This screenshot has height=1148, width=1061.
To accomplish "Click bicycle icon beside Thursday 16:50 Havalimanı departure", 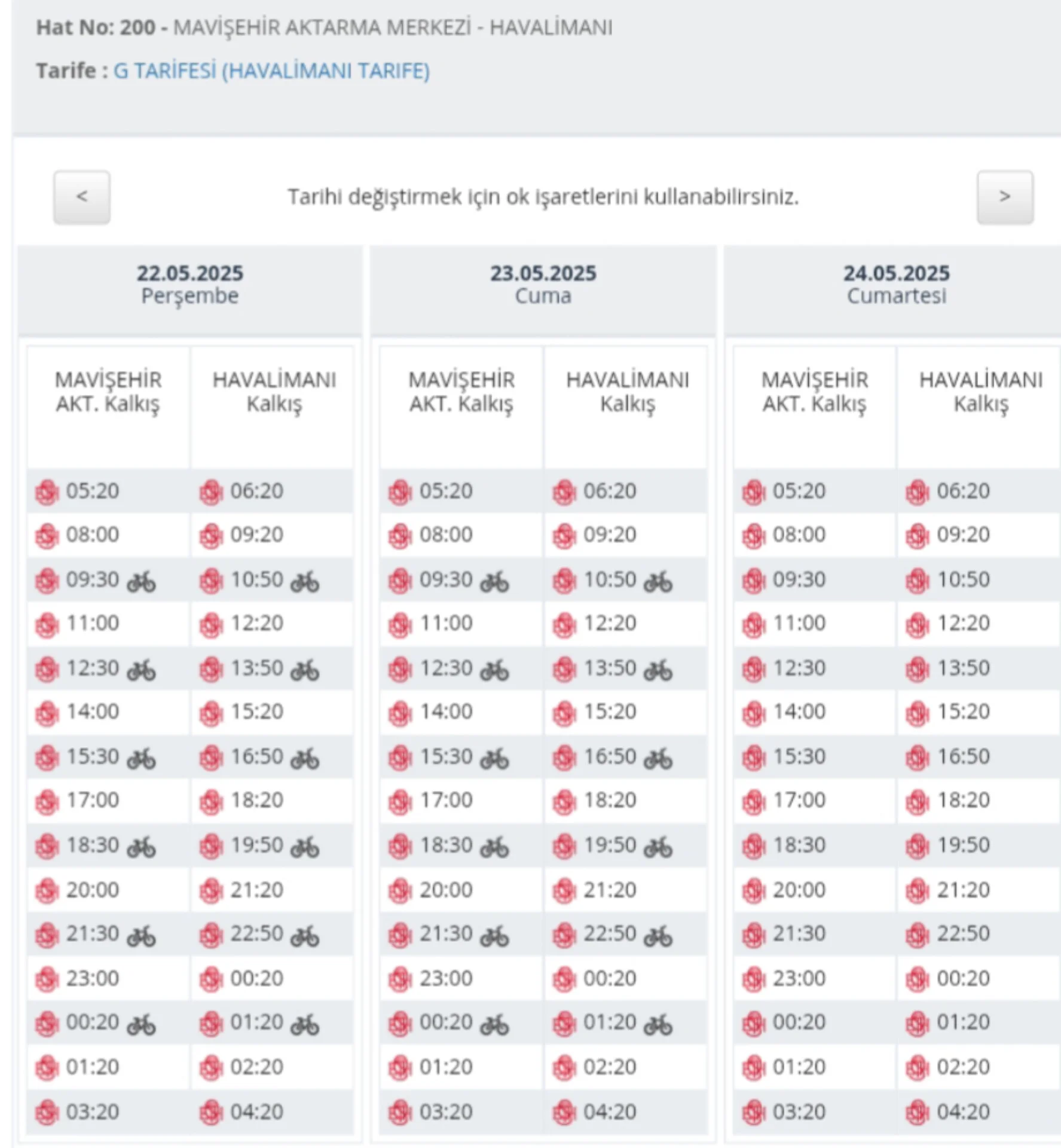I will (305, 759).
